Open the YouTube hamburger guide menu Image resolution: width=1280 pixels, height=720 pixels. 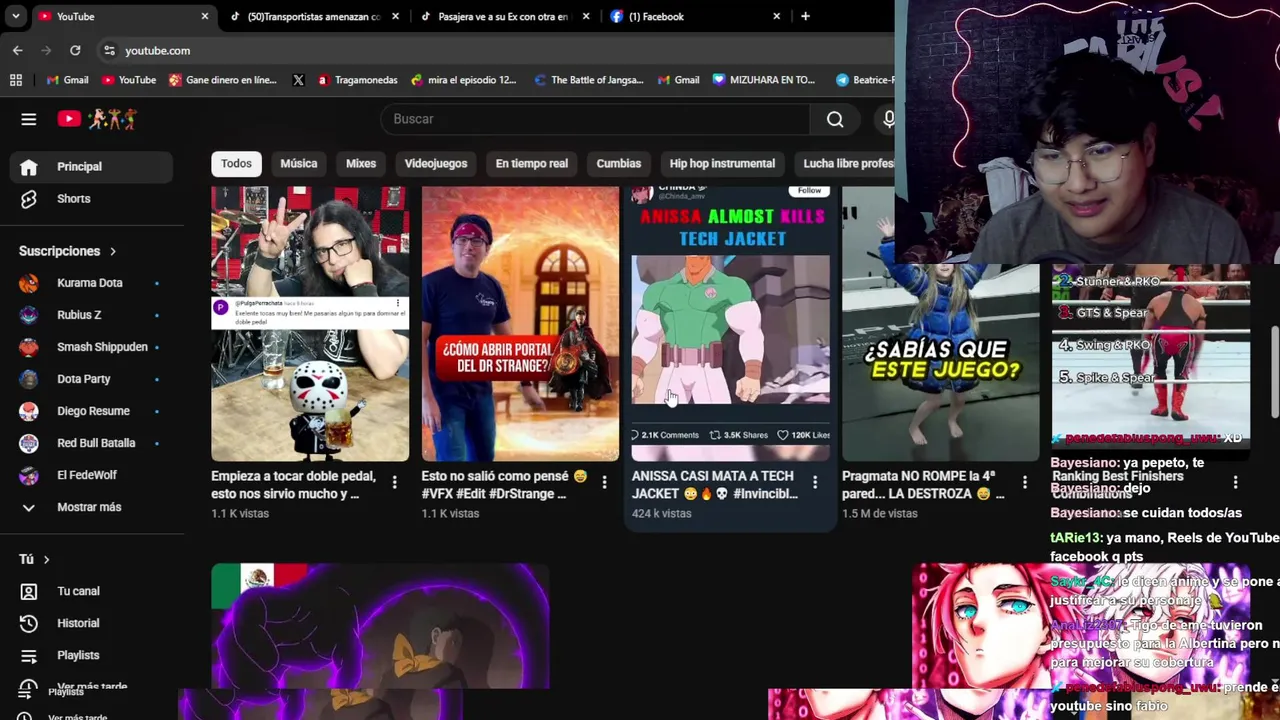[x=28, y=119]
